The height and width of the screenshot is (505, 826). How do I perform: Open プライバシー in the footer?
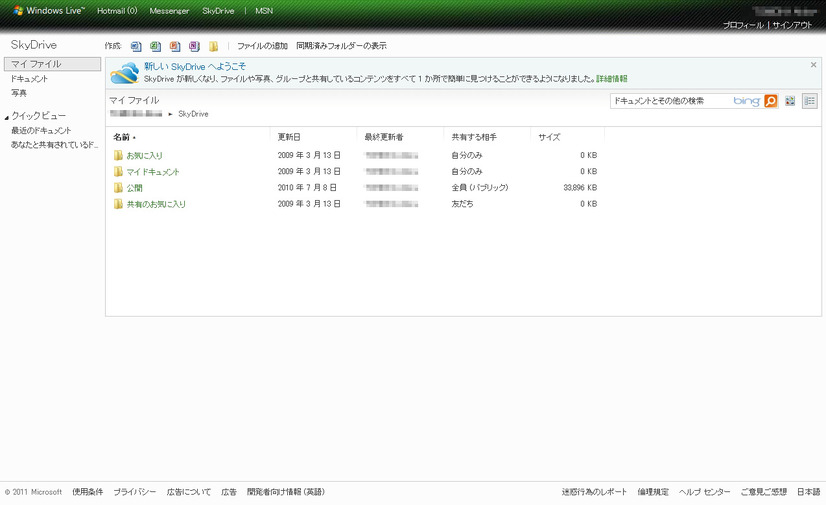click(135, 492)
